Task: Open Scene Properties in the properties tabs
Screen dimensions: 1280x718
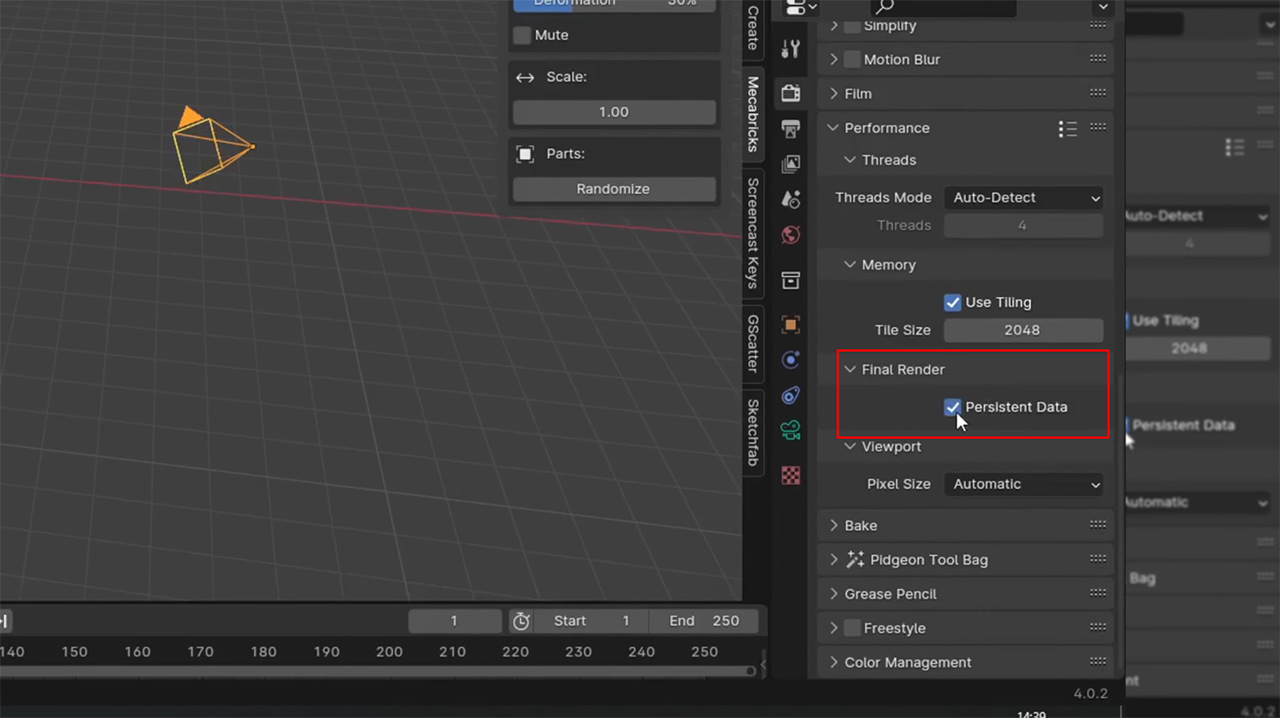Action: click(x=790, y=199)
